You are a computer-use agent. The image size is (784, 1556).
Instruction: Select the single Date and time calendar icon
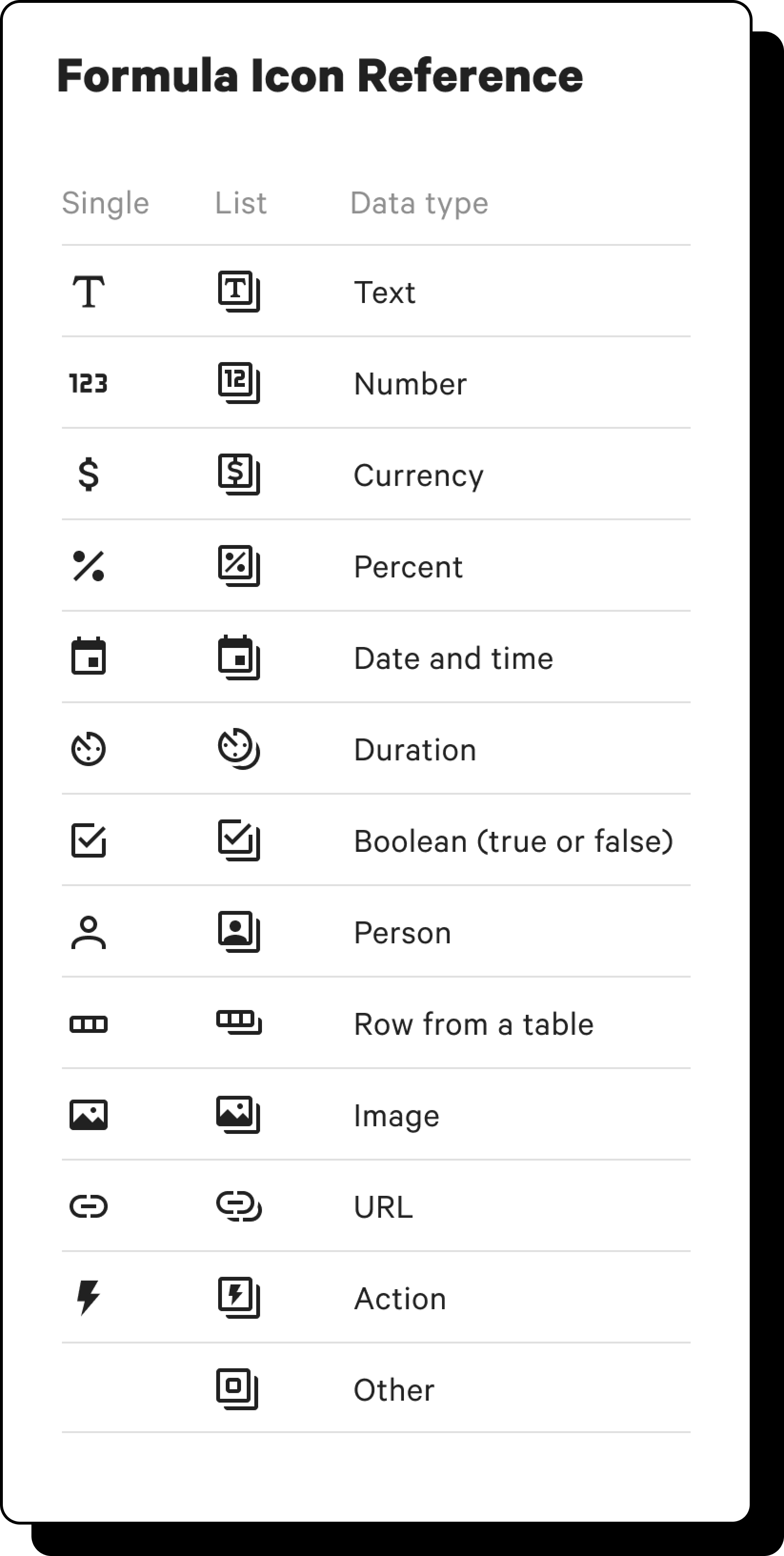tap(88, 657)
